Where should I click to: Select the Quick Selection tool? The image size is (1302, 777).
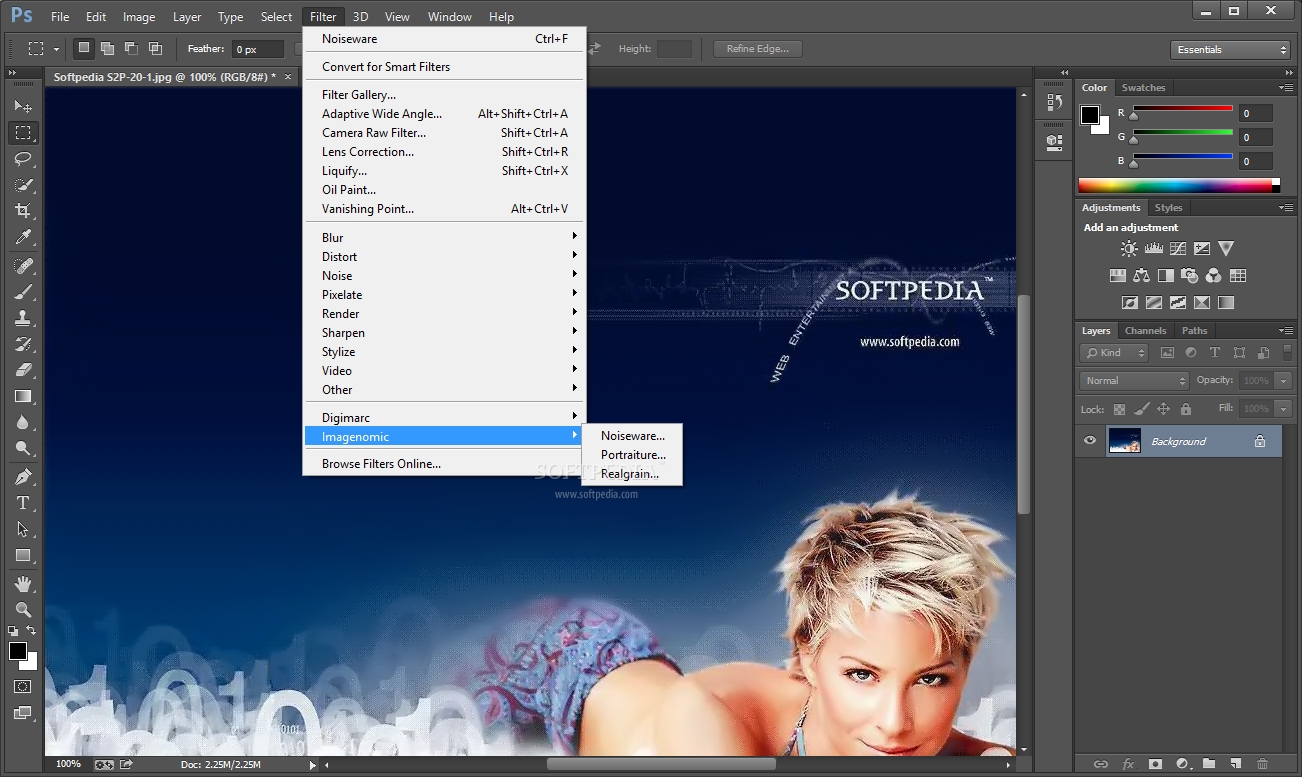(x=23, y=184)
